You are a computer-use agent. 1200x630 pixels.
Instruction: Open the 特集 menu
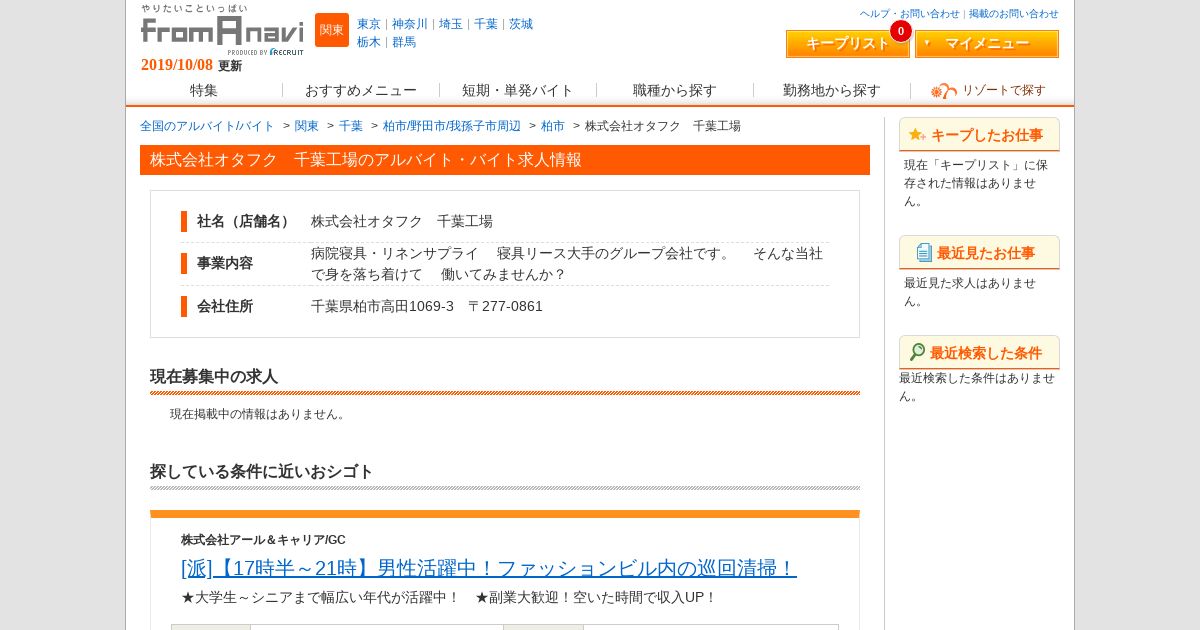click(x=204, y=90)
